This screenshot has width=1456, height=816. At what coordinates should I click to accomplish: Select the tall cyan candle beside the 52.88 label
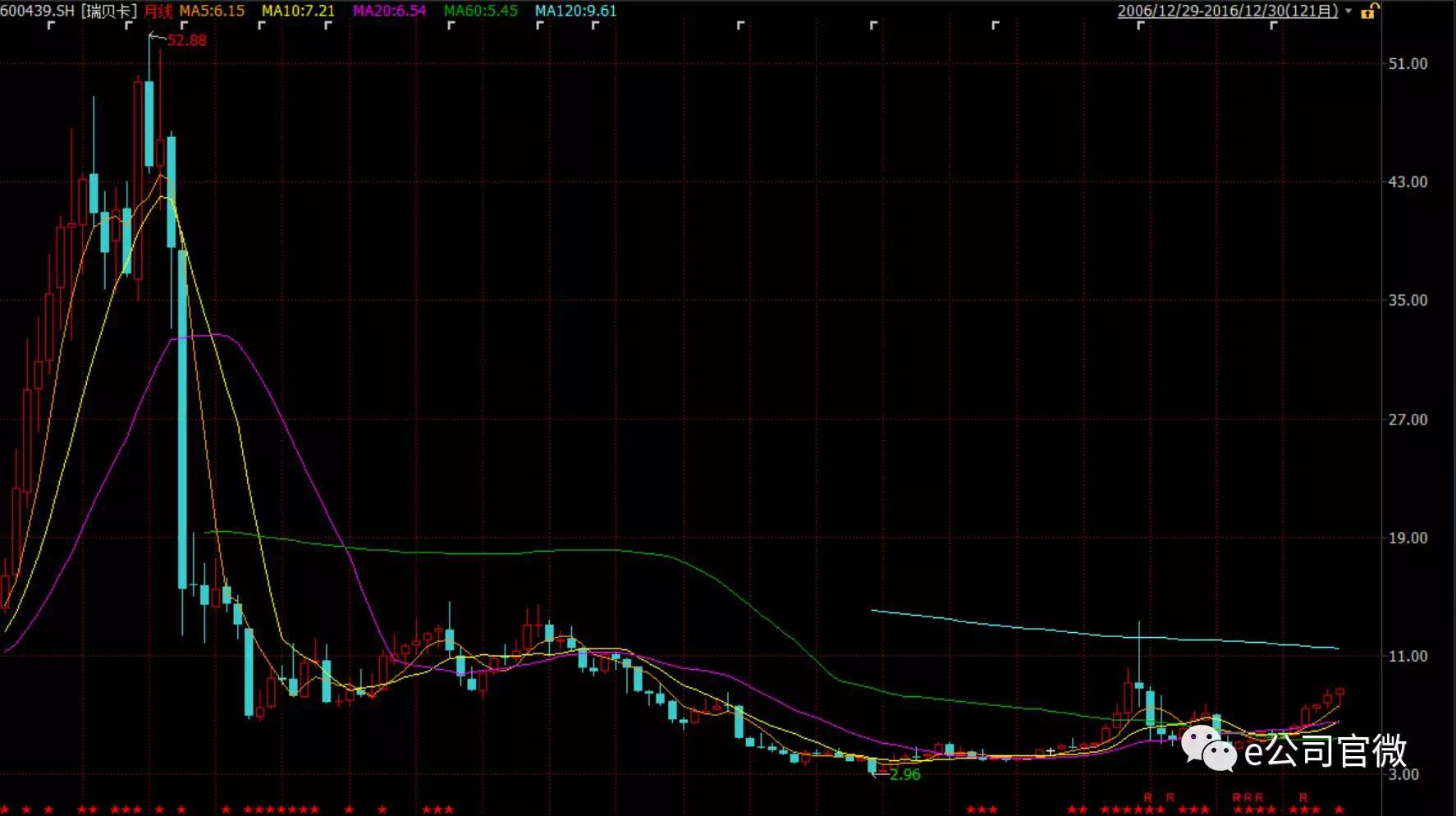(x=149, y=123)
